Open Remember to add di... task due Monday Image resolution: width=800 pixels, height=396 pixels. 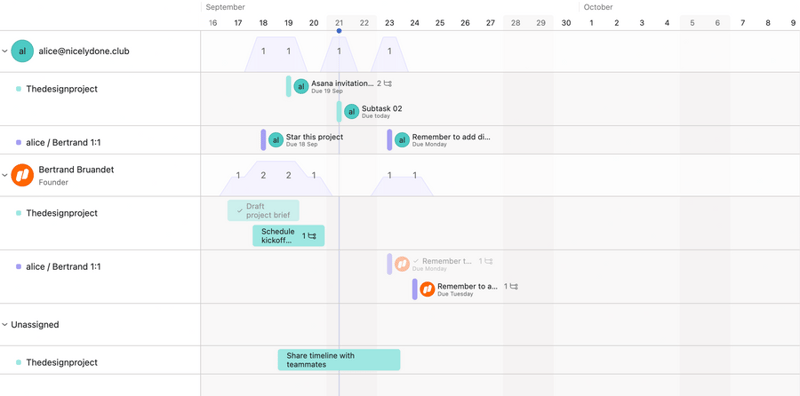451,137
